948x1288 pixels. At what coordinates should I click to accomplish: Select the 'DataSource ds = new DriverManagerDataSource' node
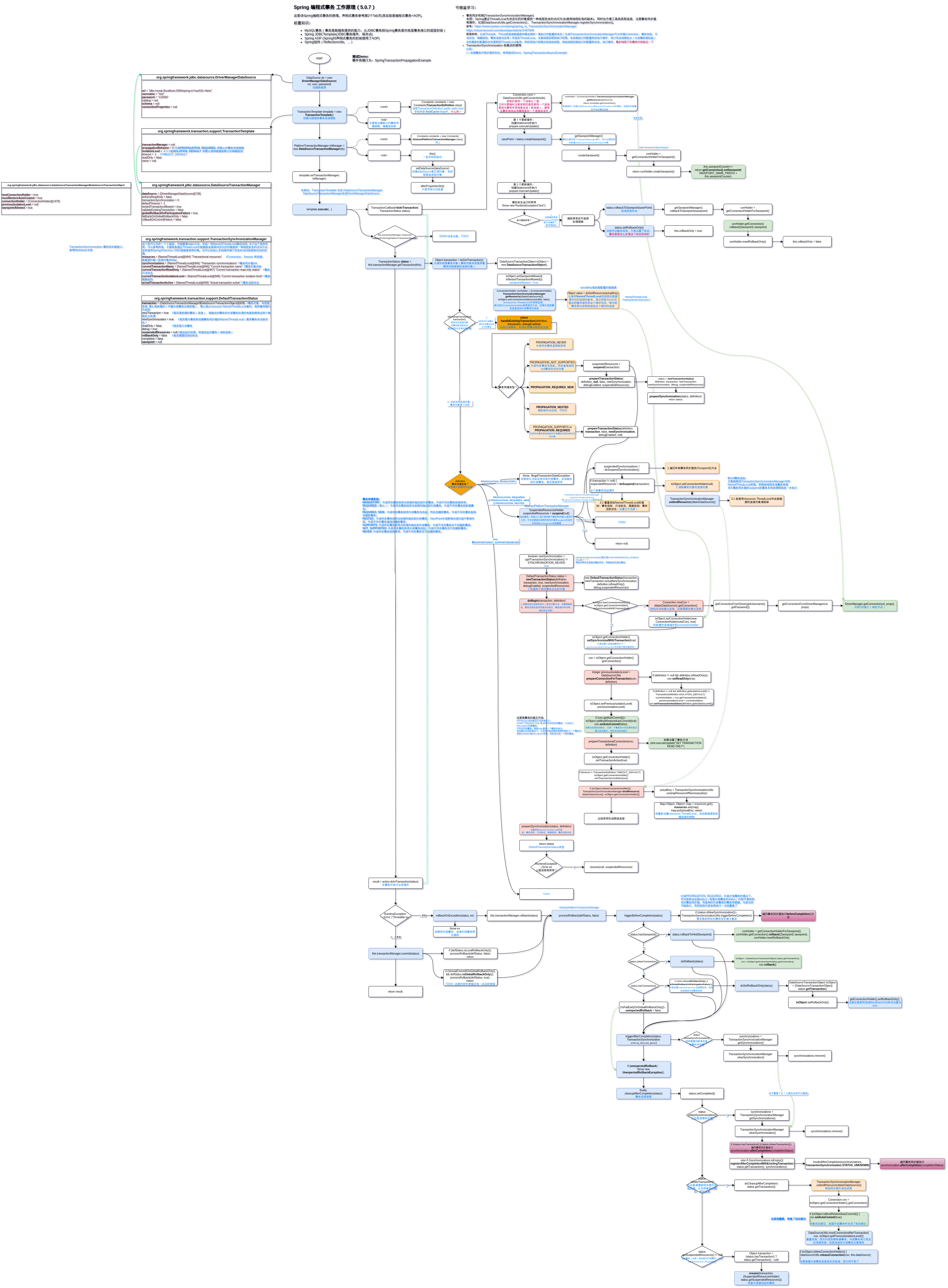[319, 83]
